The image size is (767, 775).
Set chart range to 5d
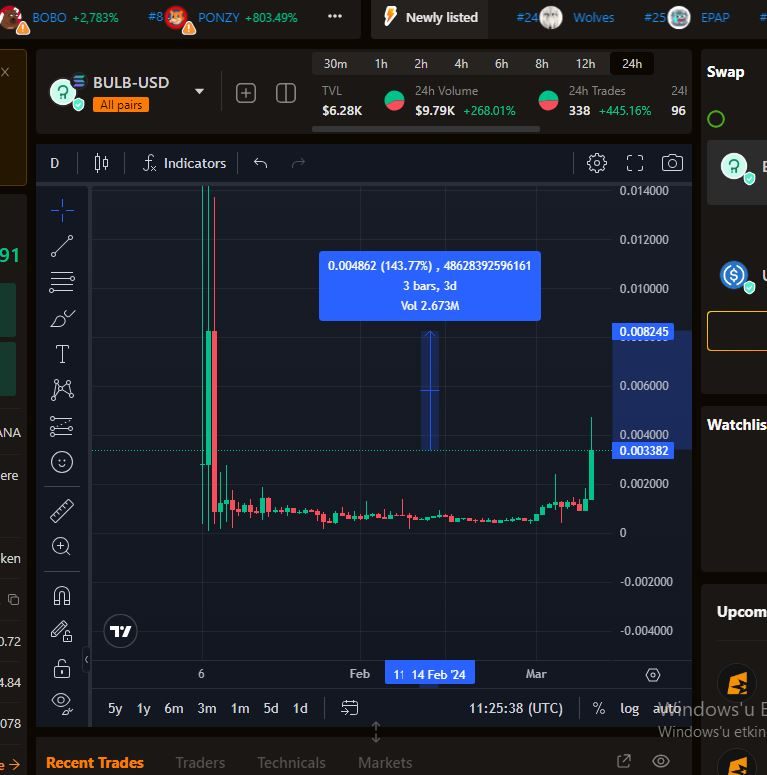coord(271,708)
